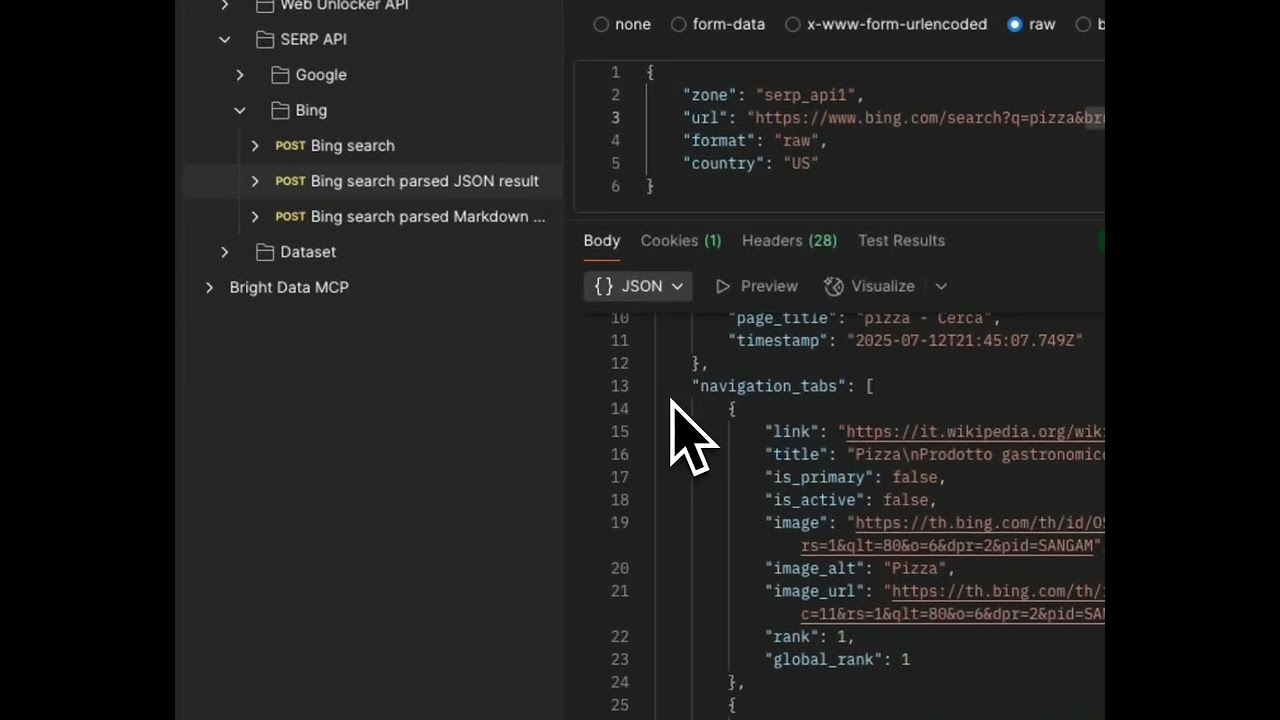1280x720 pixels.
Task: Click the "country": "US" line in request body
Action: click(751, 164)
